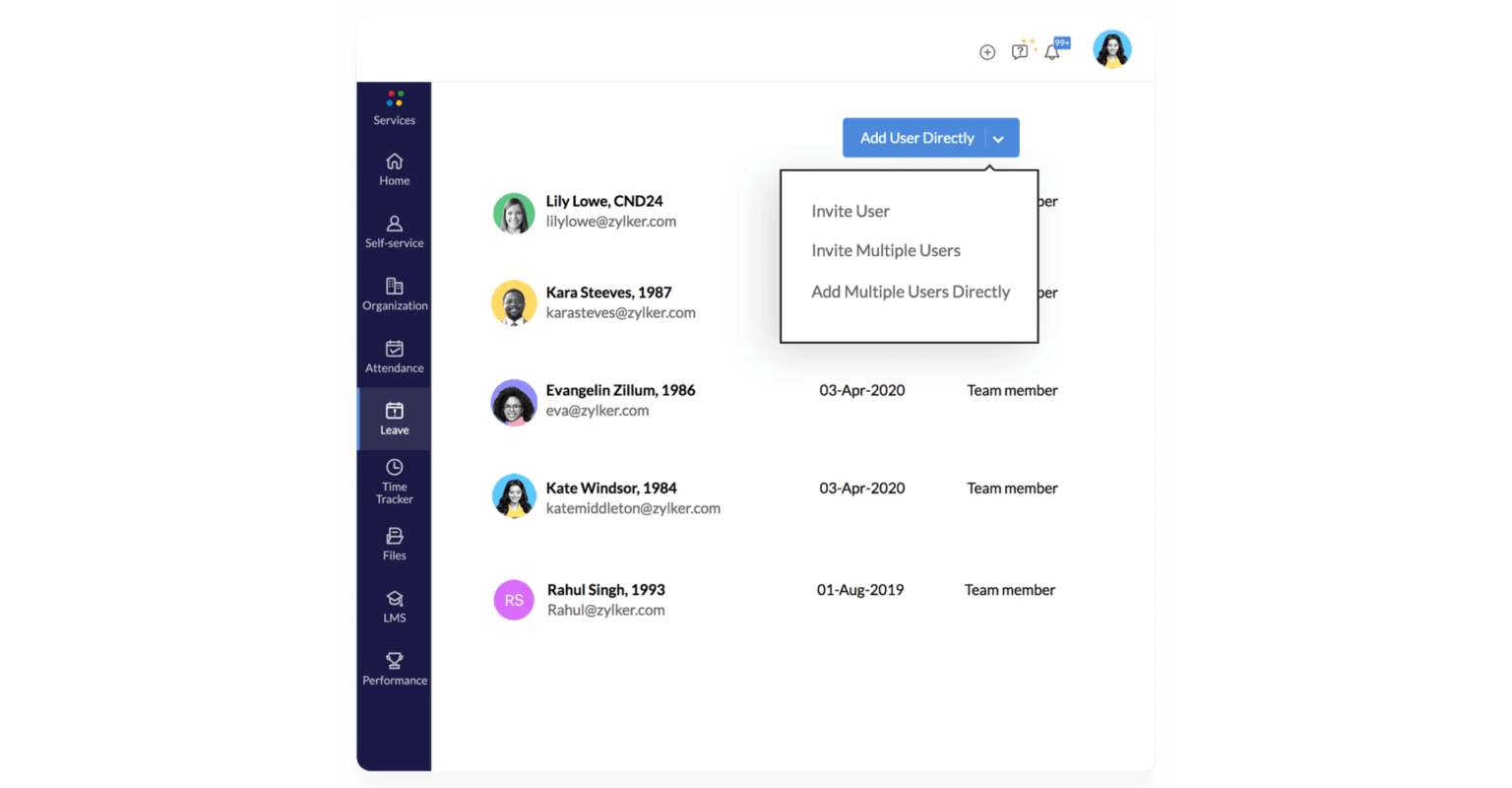1512x788 pixels.
Task: Open the Attendance module icon
Action: click(x=394, y=350)
